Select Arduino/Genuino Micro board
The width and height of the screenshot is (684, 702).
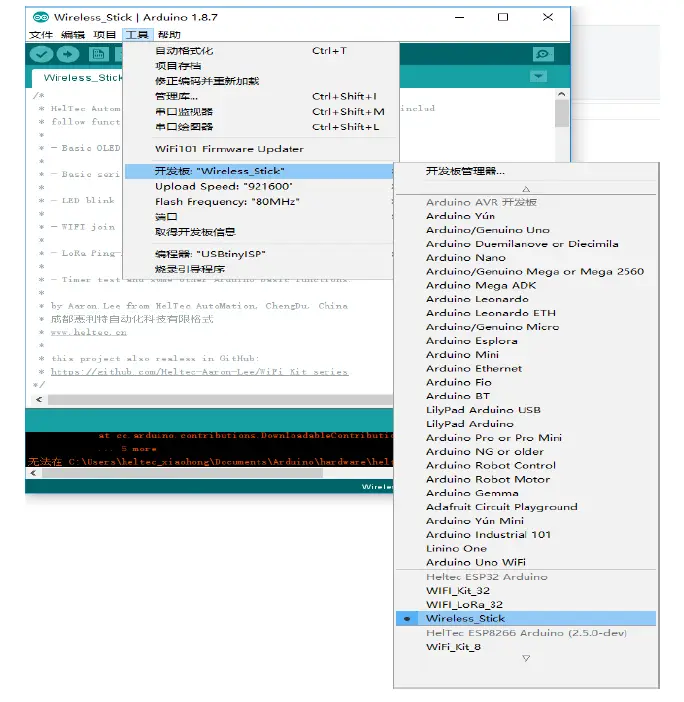click(526, 327)
